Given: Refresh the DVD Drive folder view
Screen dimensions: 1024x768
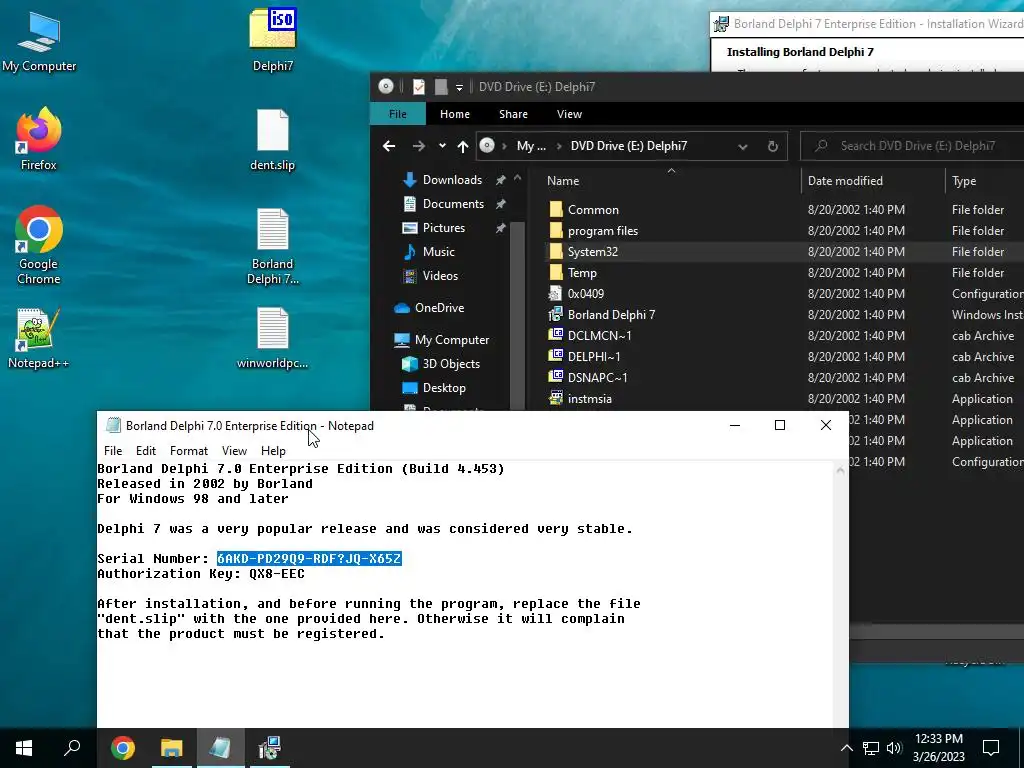Looking at the screenshot, I should coord(773,146).
